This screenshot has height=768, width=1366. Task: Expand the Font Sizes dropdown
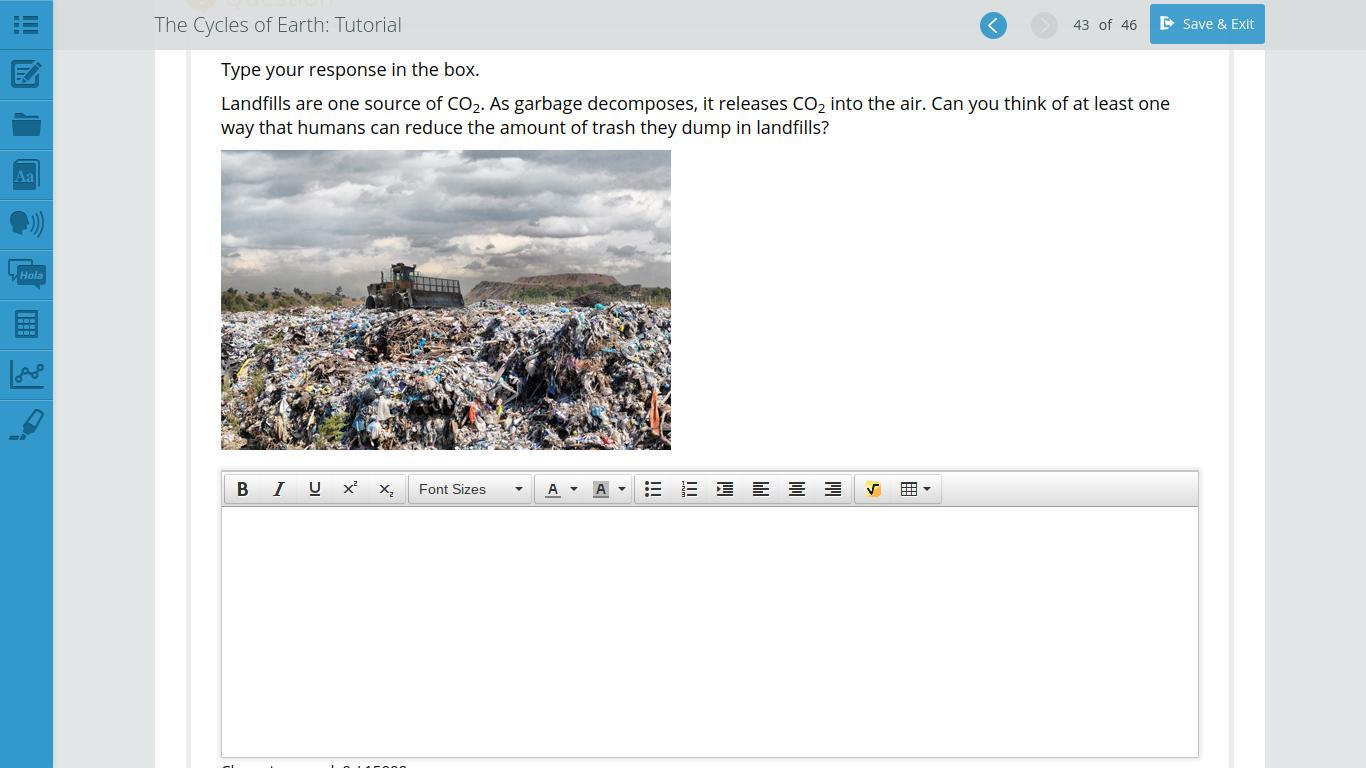(469, 489)
